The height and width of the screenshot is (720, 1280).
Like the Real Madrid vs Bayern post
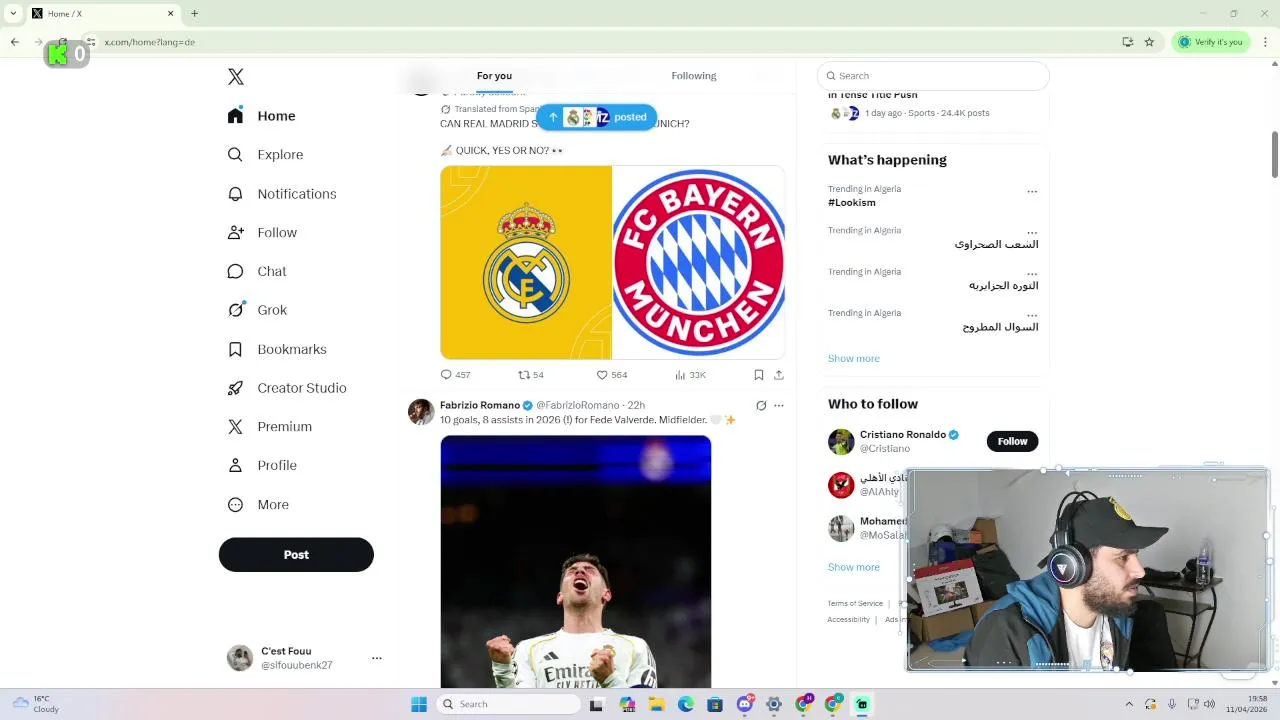612,375
